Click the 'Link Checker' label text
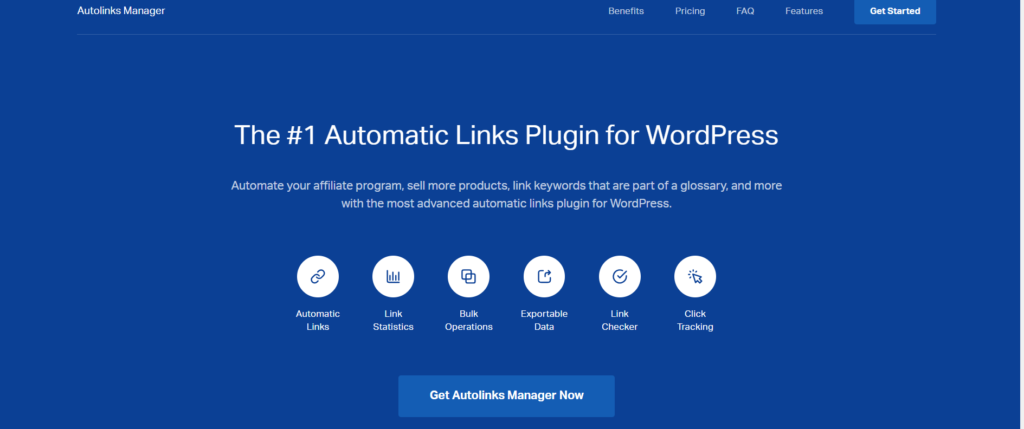The height and width of the screenshot is (429, 1024). click(619, 320)
